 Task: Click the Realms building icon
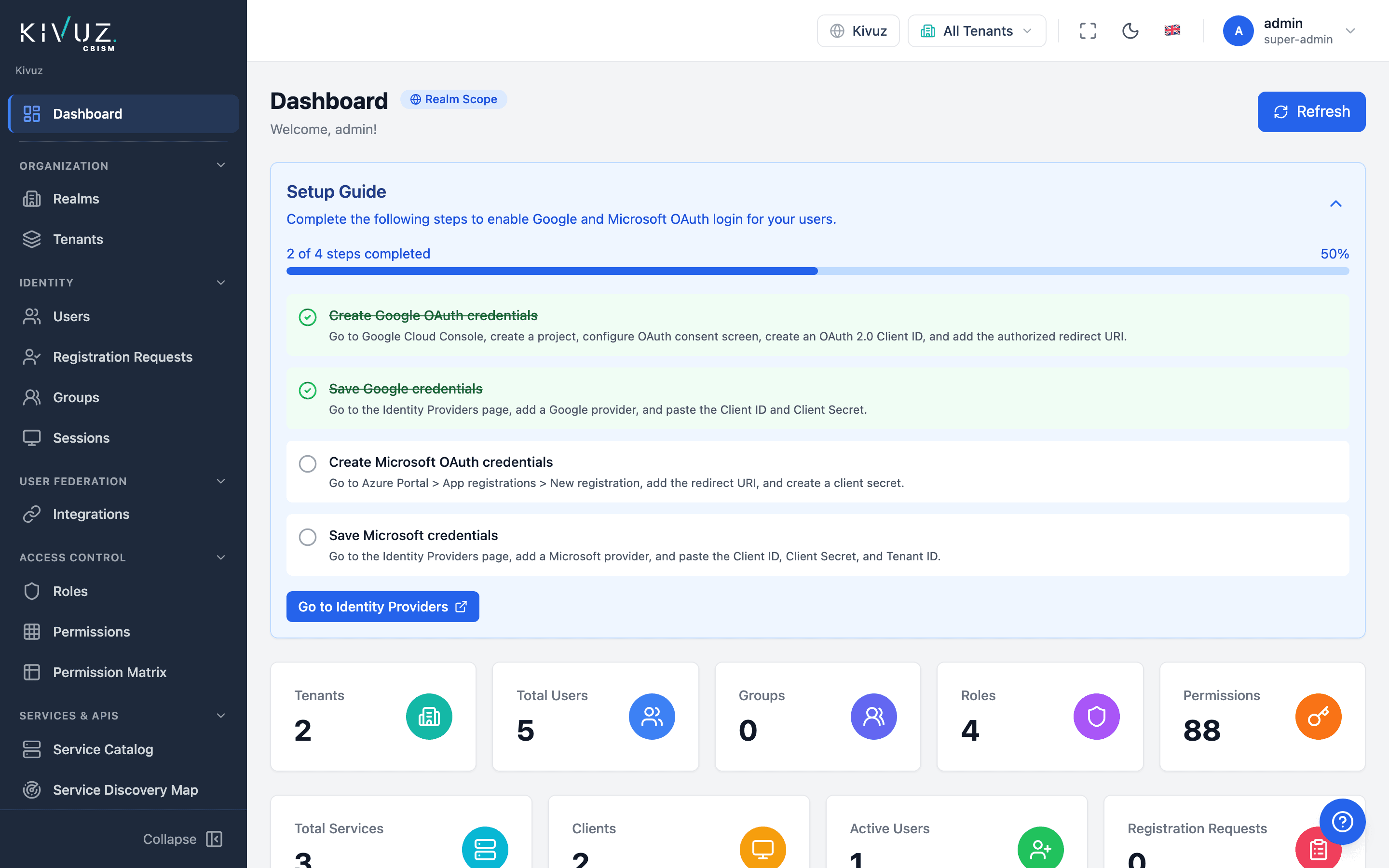pos(31,199)
